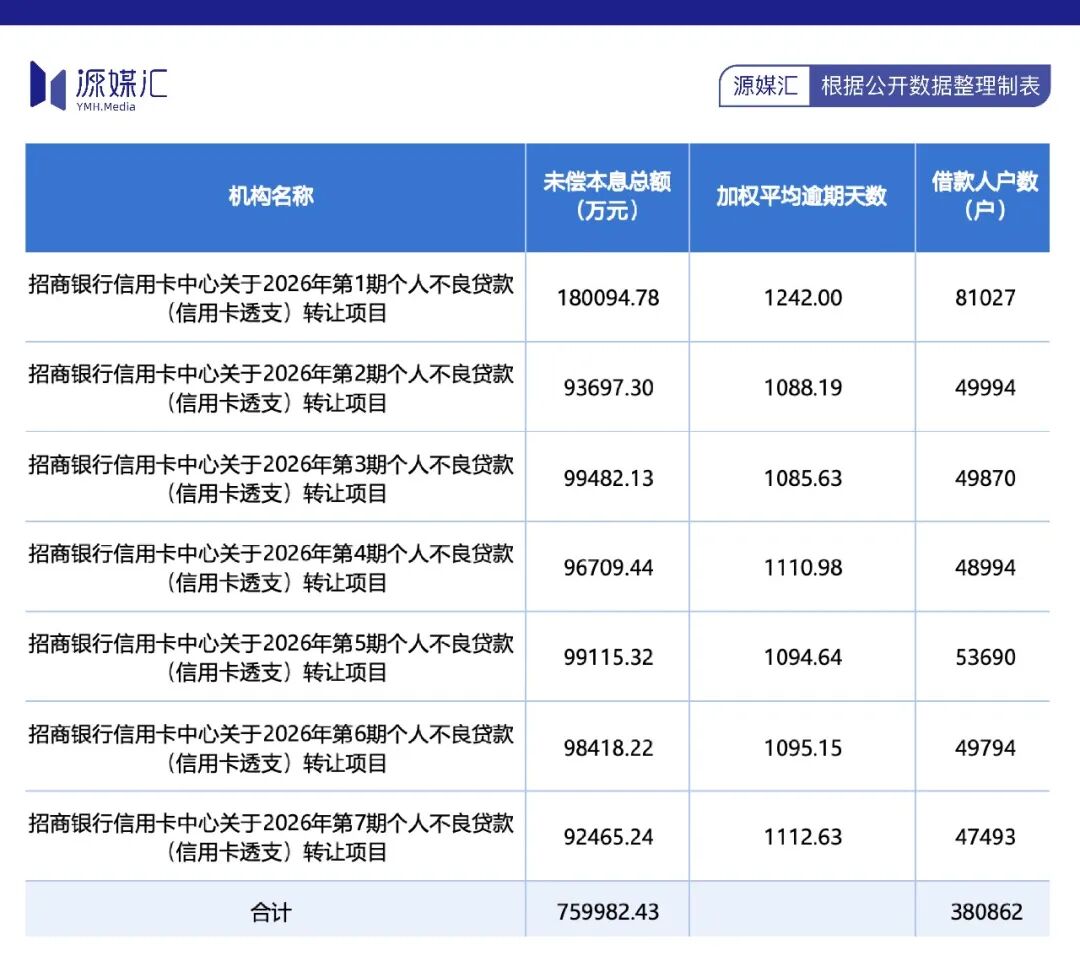Select the 未偿本息总额(万元) column header

607,196
